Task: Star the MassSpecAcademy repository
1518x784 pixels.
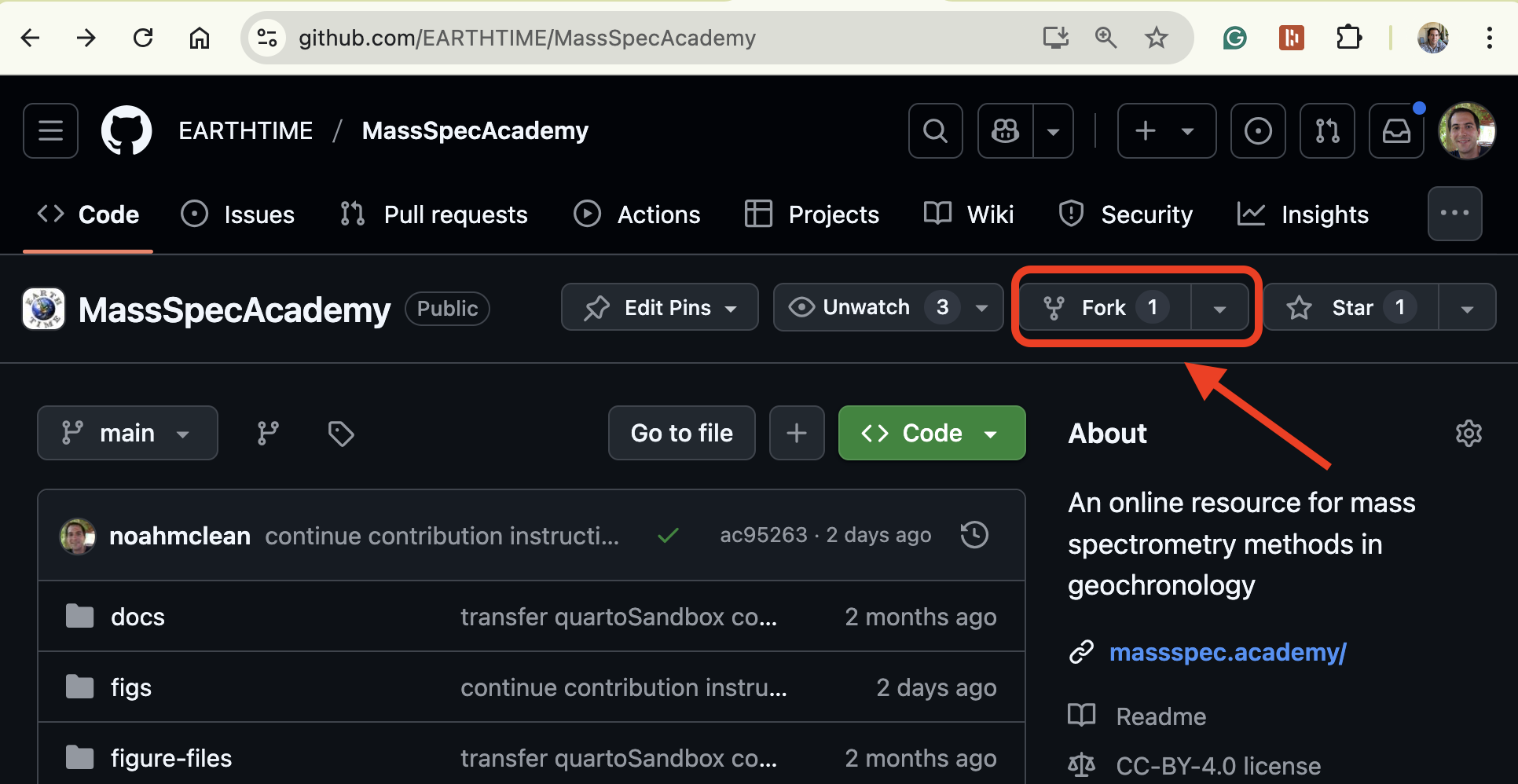Action: click(1351, 307)
